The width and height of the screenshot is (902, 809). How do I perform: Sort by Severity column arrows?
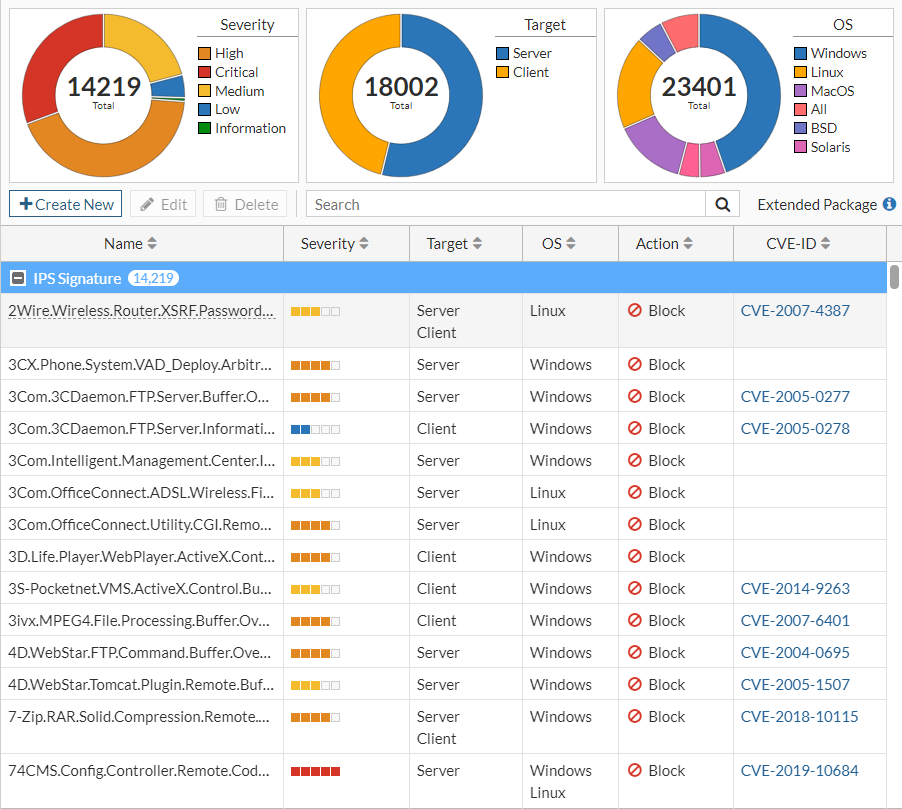pos(364,244)
